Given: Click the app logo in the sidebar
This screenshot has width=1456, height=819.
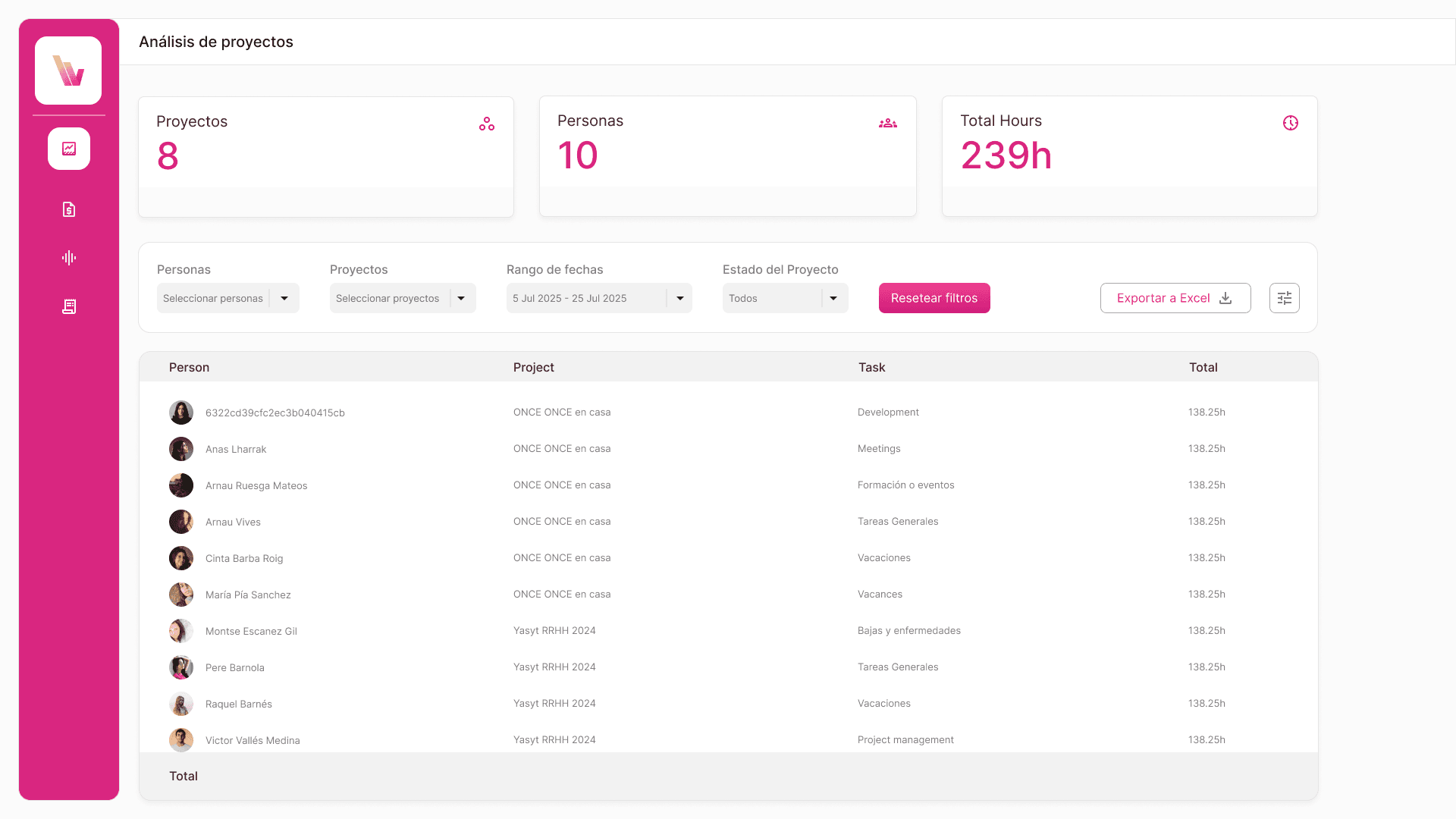Looking at the screenshot, I should point(68,71).
